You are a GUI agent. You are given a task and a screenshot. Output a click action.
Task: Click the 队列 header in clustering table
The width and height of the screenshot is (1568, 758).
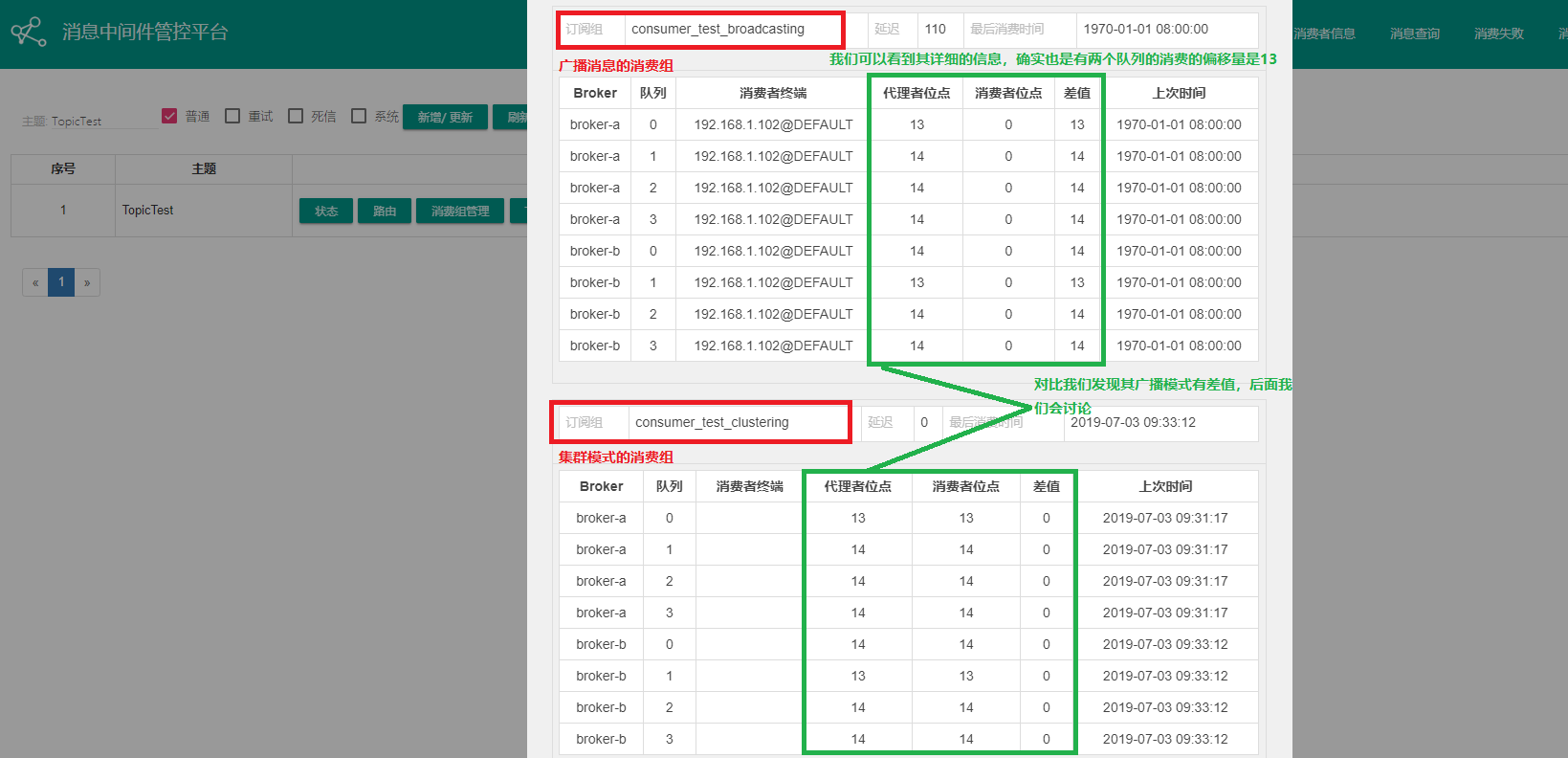coord(670,486)
